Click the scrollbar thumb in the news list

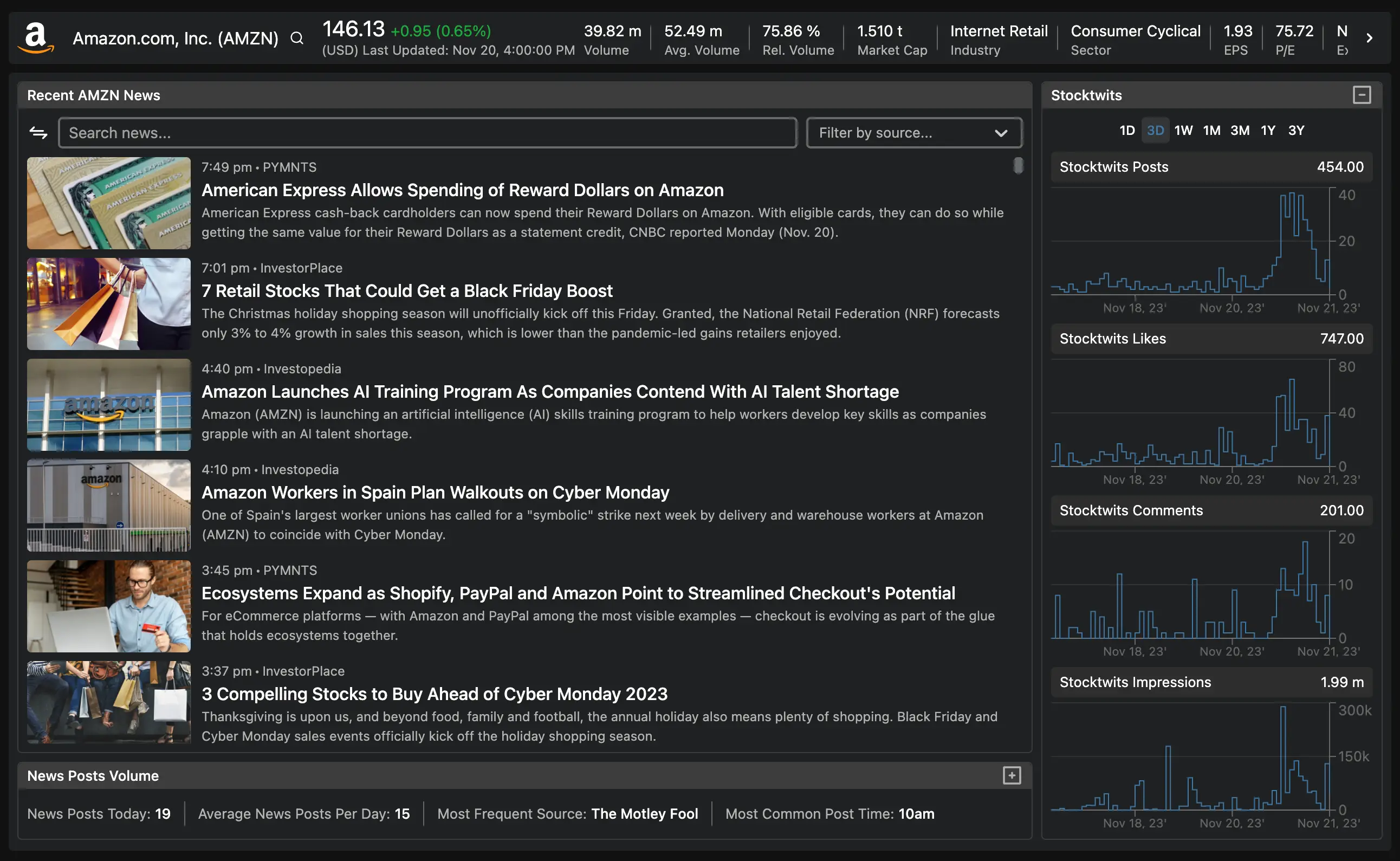tap(1018, 166)
